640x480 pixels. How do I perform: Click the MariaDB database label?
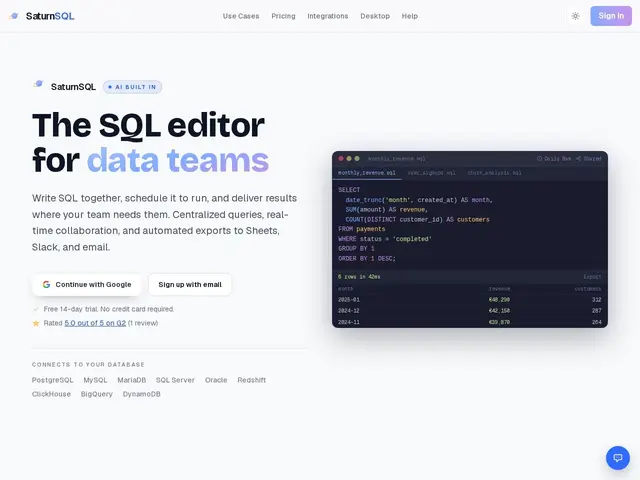tap(132, 380)
